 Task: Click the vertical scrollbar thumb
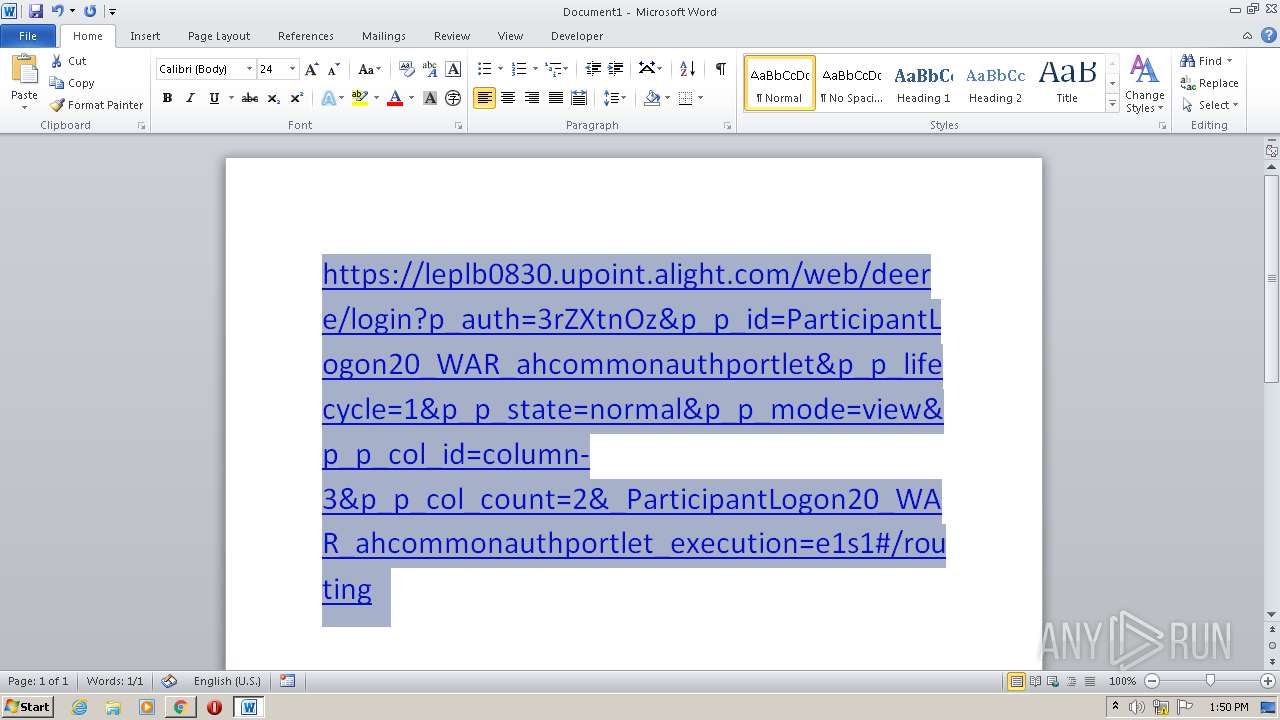point(1271,278)
